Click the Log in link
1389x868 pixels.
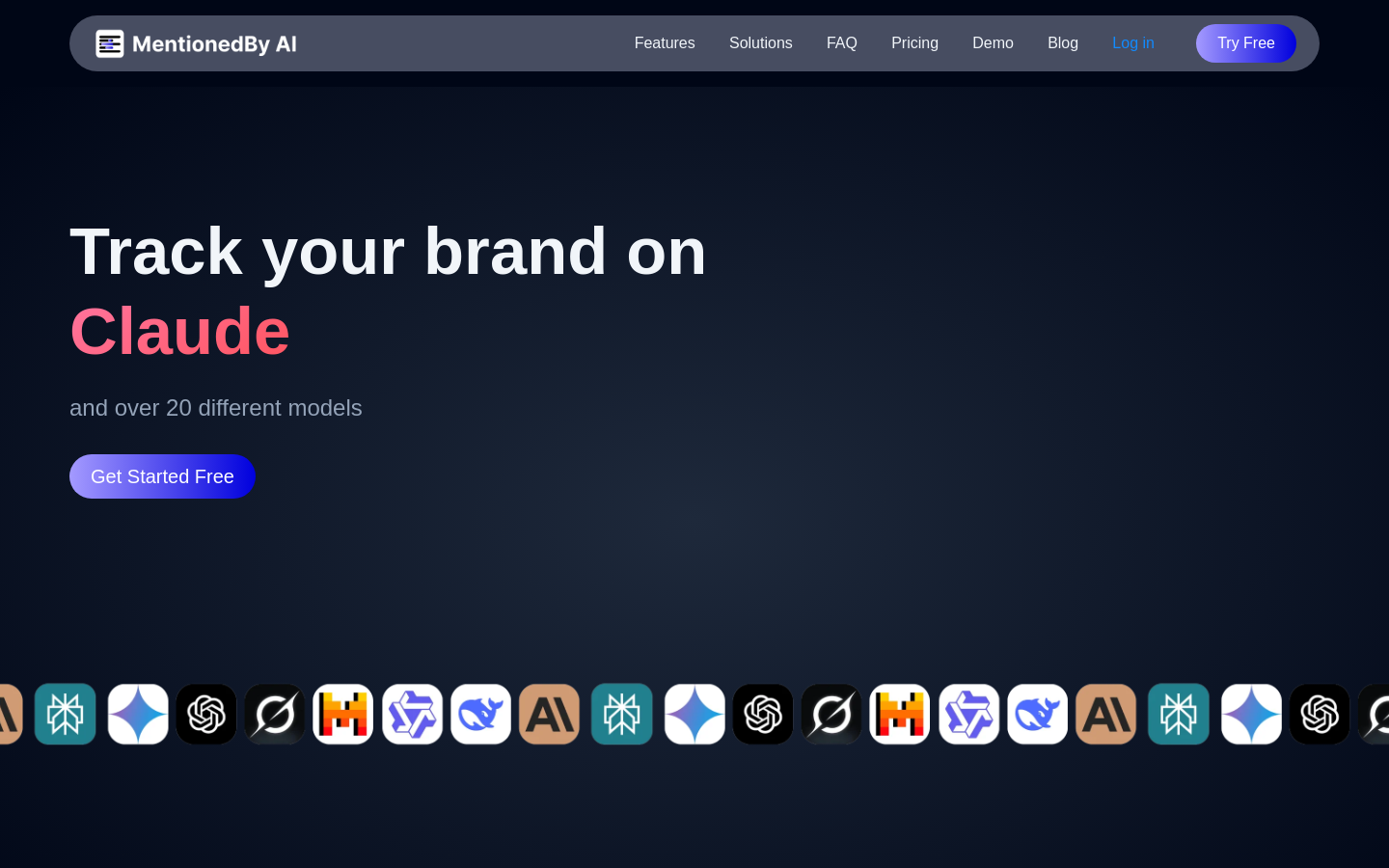[1133, 43]
